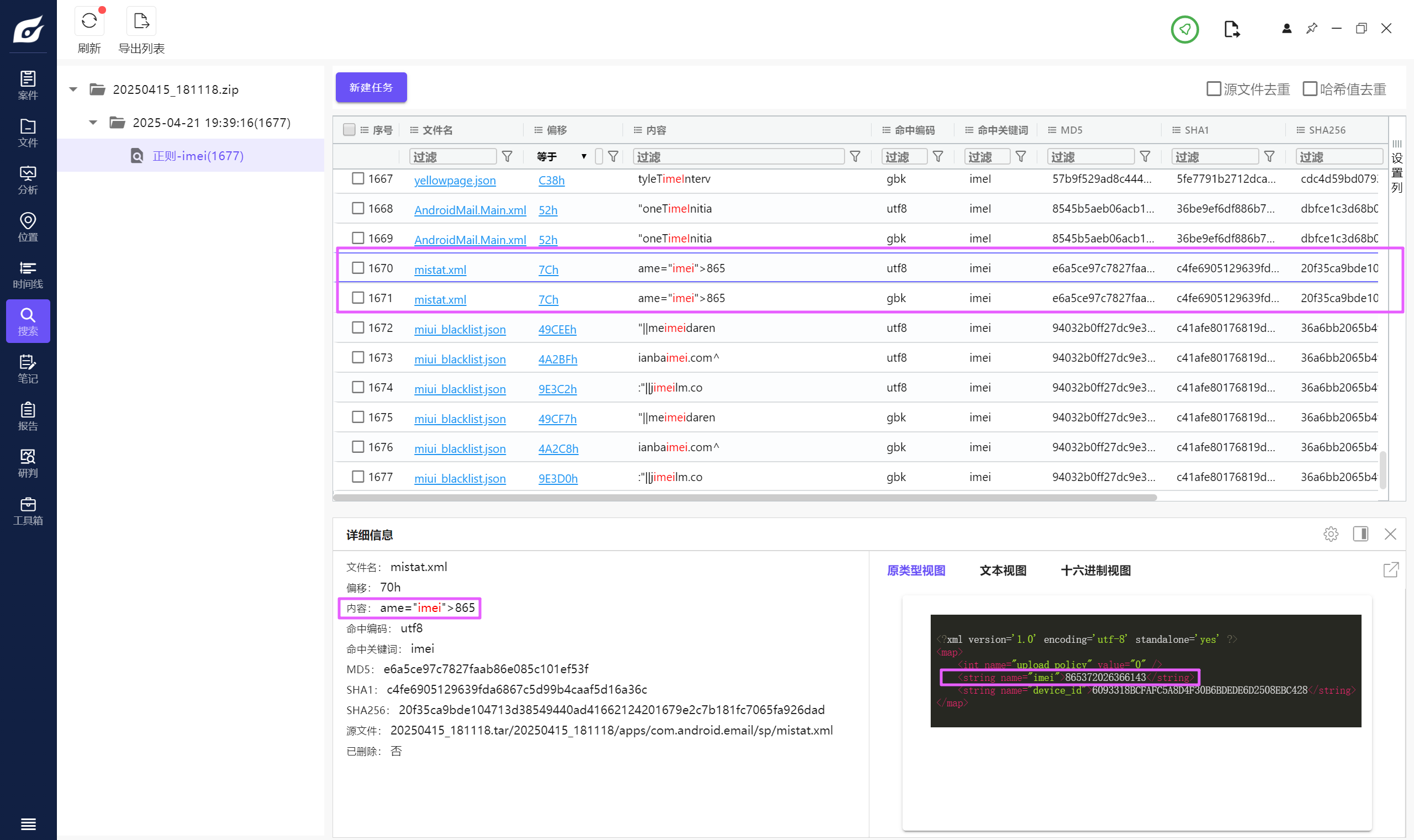The height and width of the screenshot is (840, 1414).
Task: Open the 内容 column header menu
Action: 637,130
